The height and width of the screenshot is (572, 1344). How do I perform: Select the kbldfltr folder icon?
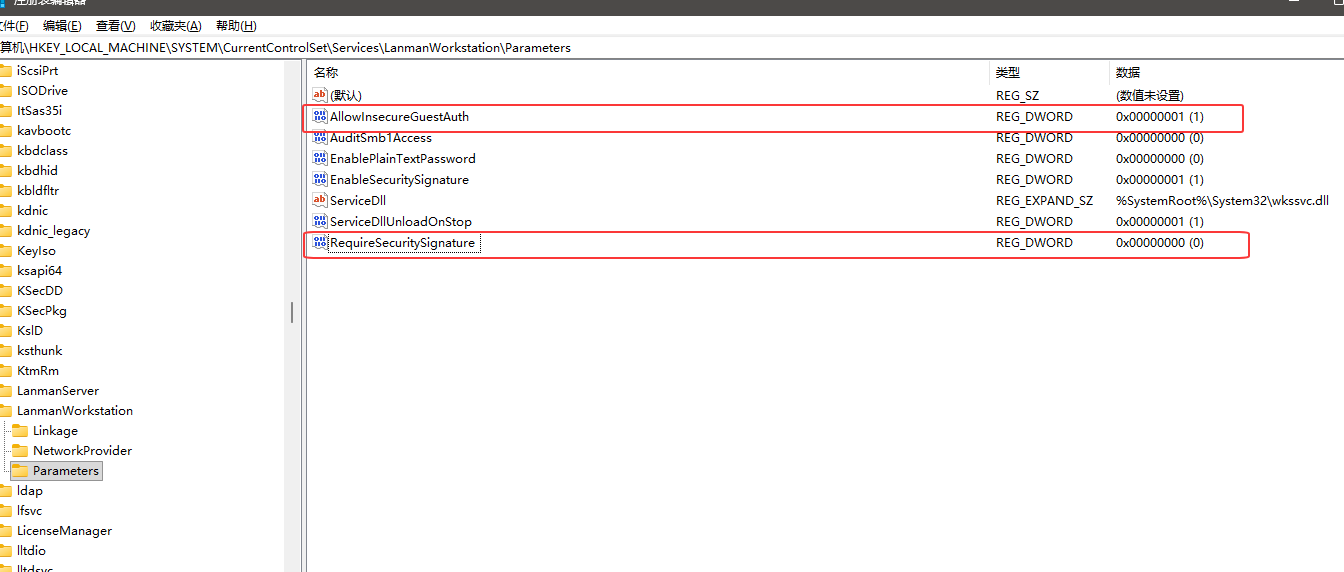[x=5, y=190]
